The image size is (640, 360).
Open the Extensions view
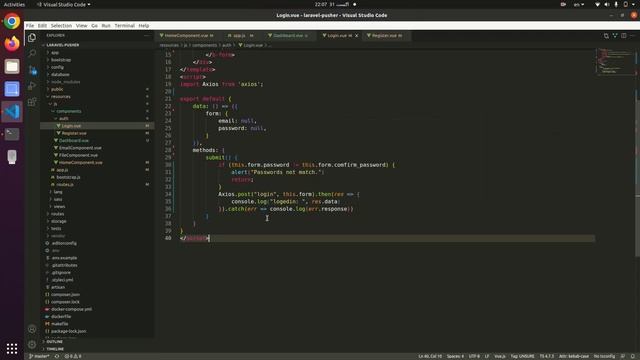click(x=32, y=102)
